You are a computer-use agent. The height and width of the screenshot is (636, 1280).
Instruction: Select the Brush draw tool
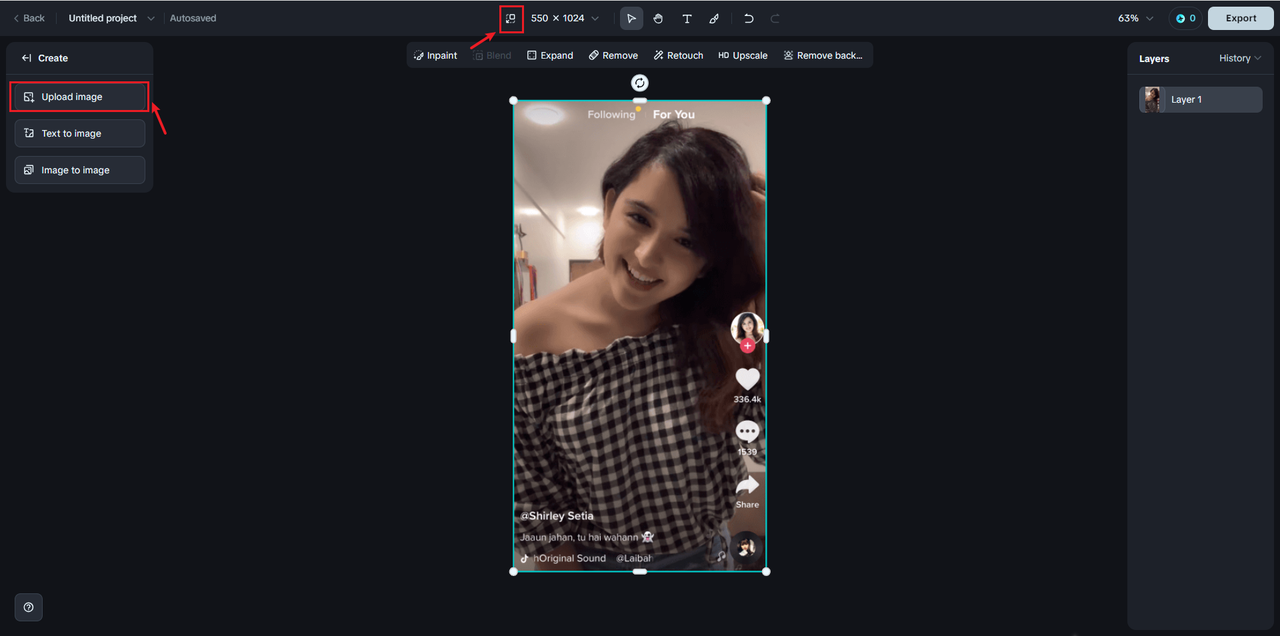714,18
